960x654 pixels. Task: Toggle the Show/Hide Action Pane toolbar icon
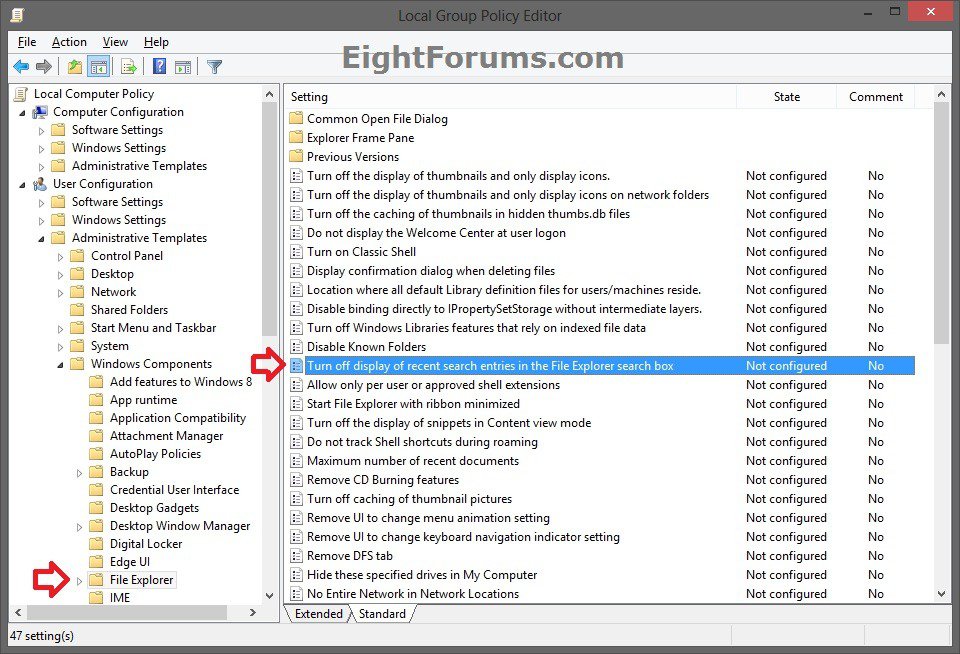coord(182,67)
